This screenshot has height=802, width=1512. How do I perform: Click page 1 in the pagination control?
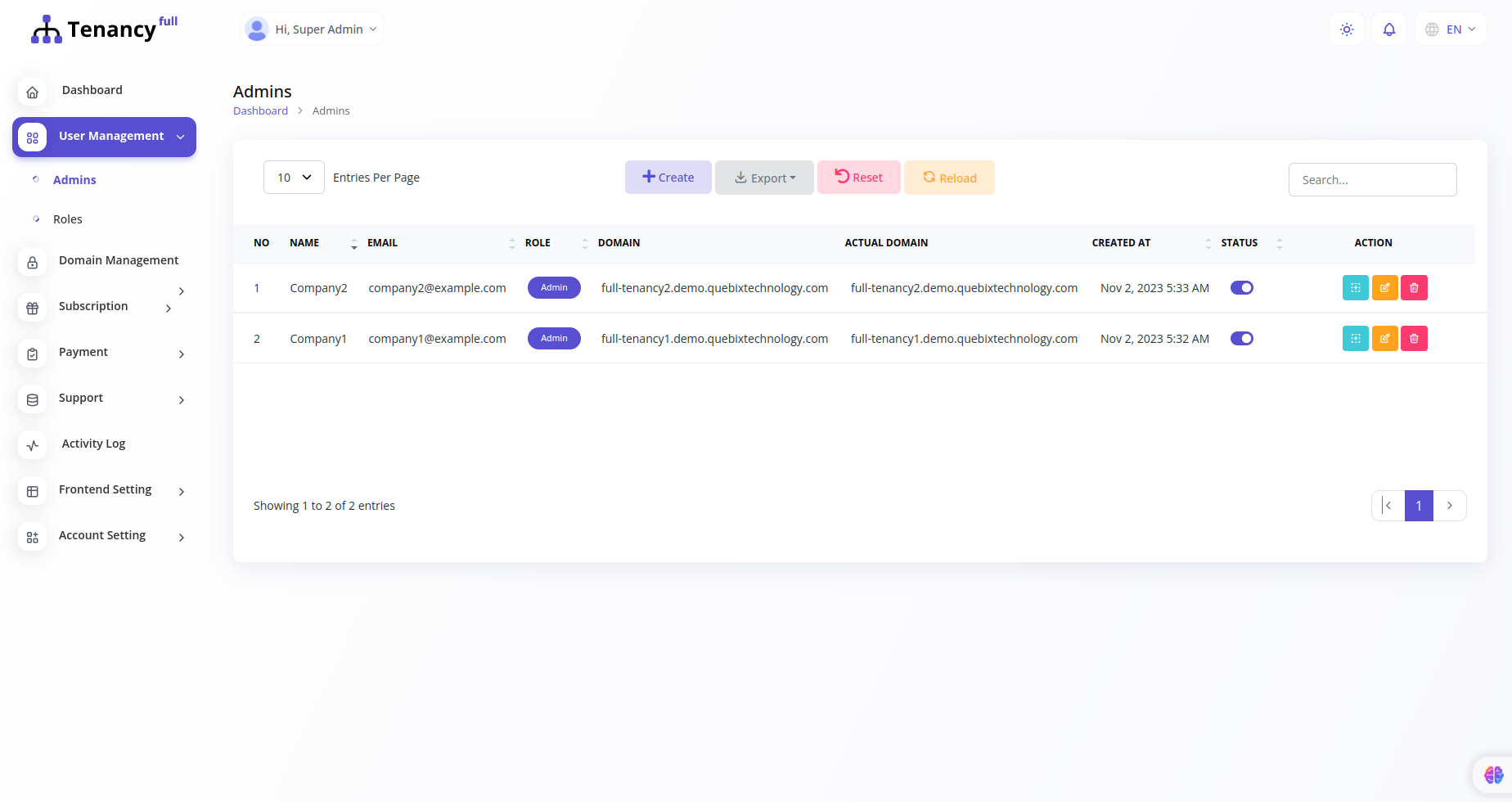click(x=1418, y=505)
